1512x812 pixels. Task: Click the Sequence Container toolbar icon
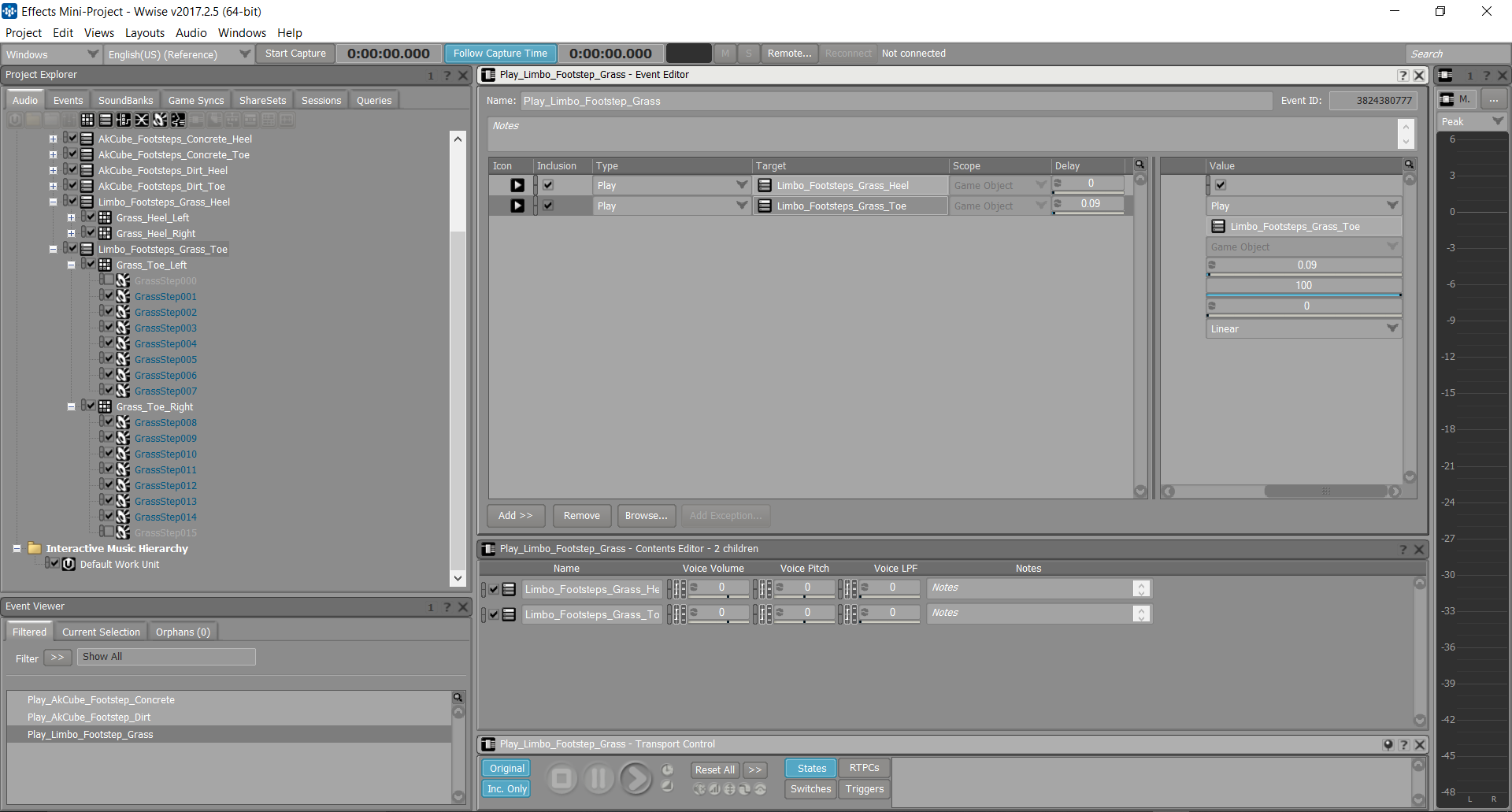pos(106,120)
